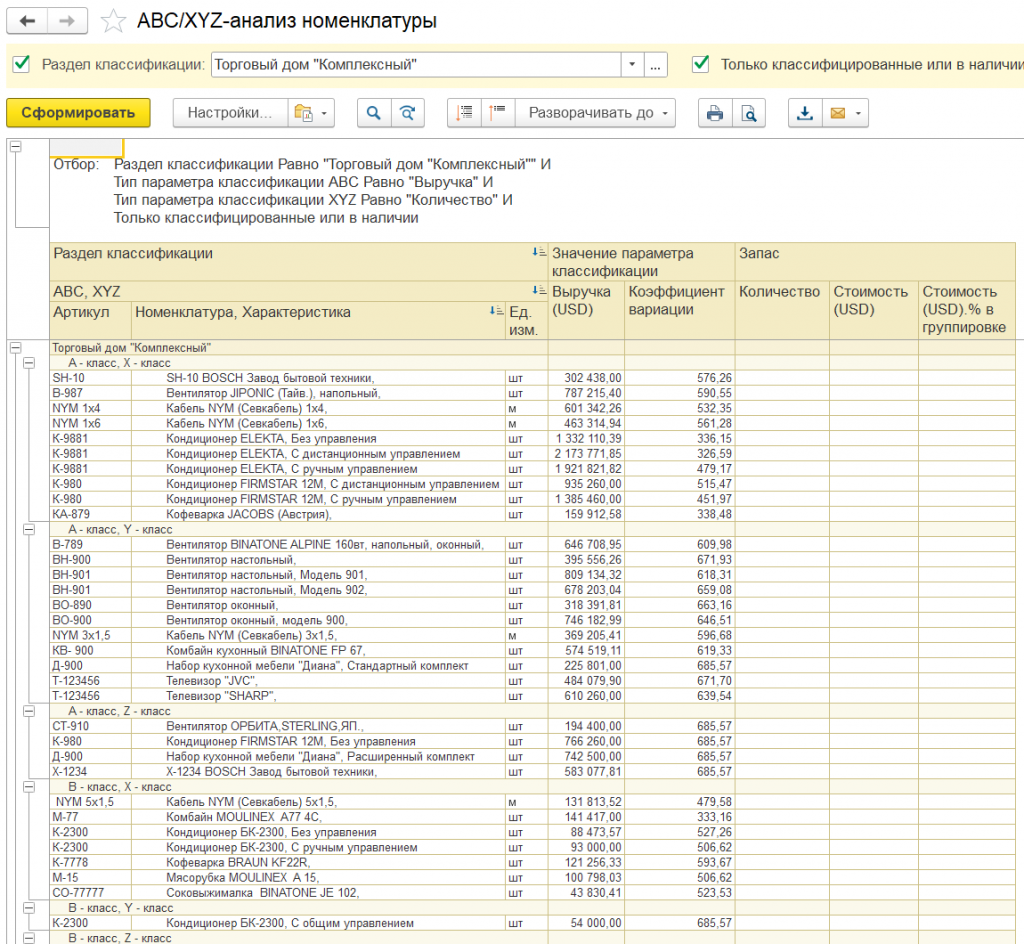
Task: Click the Сформировать button
Action: [x=78, y=113]
